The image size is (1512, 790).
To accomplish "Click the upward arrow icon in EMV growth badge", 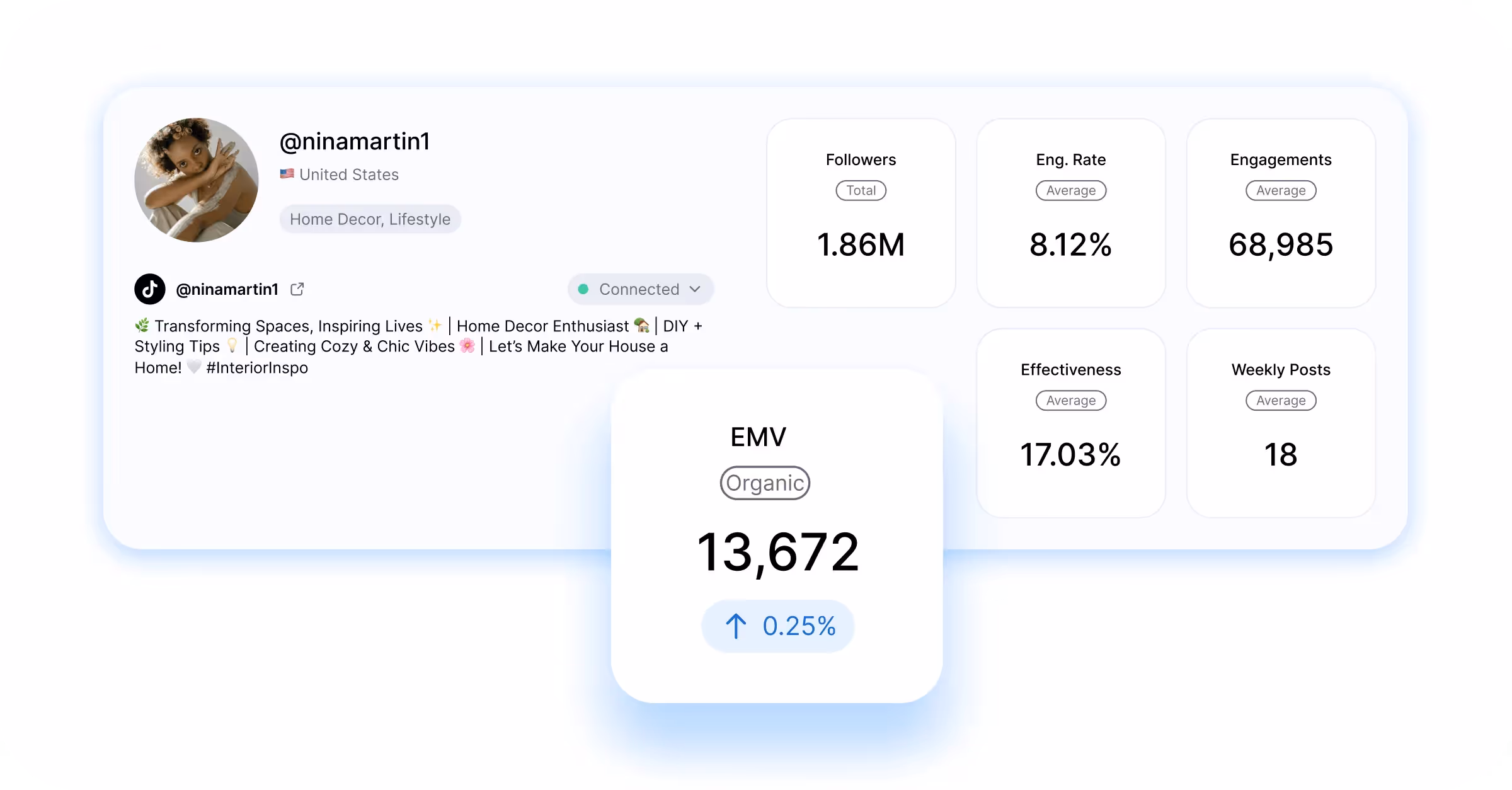I will pos(736,626).
